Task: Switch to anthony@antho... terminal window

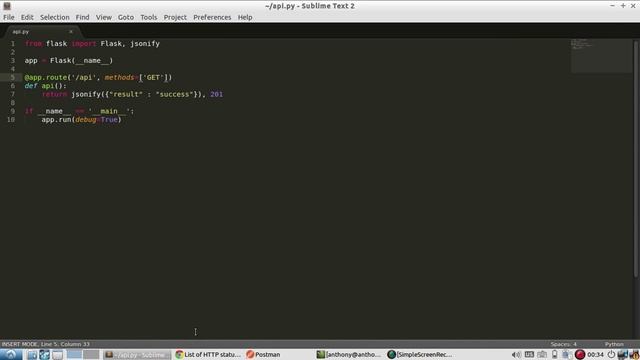Action: pyautogui.click(x=350, y=355)
